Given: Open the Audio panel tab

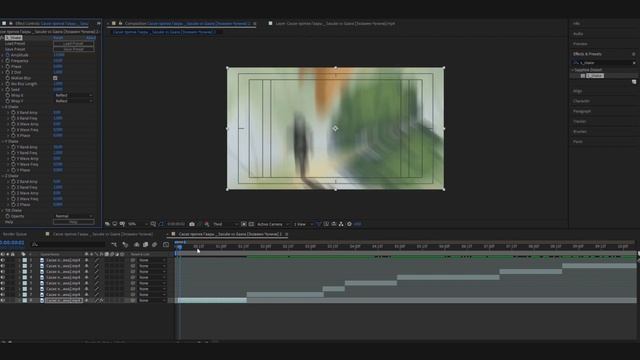Looking at the screenshot, I should (578, 34).
